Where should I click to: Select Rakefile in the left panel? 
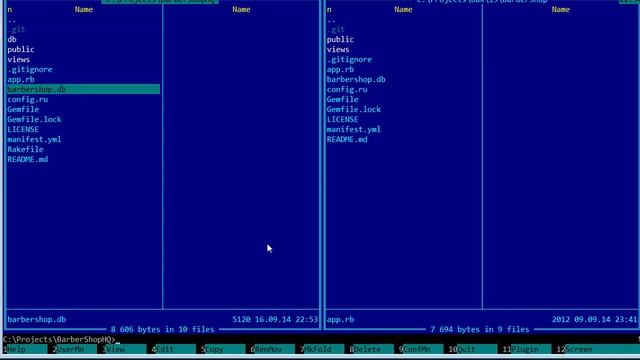[x=25, y=149]
